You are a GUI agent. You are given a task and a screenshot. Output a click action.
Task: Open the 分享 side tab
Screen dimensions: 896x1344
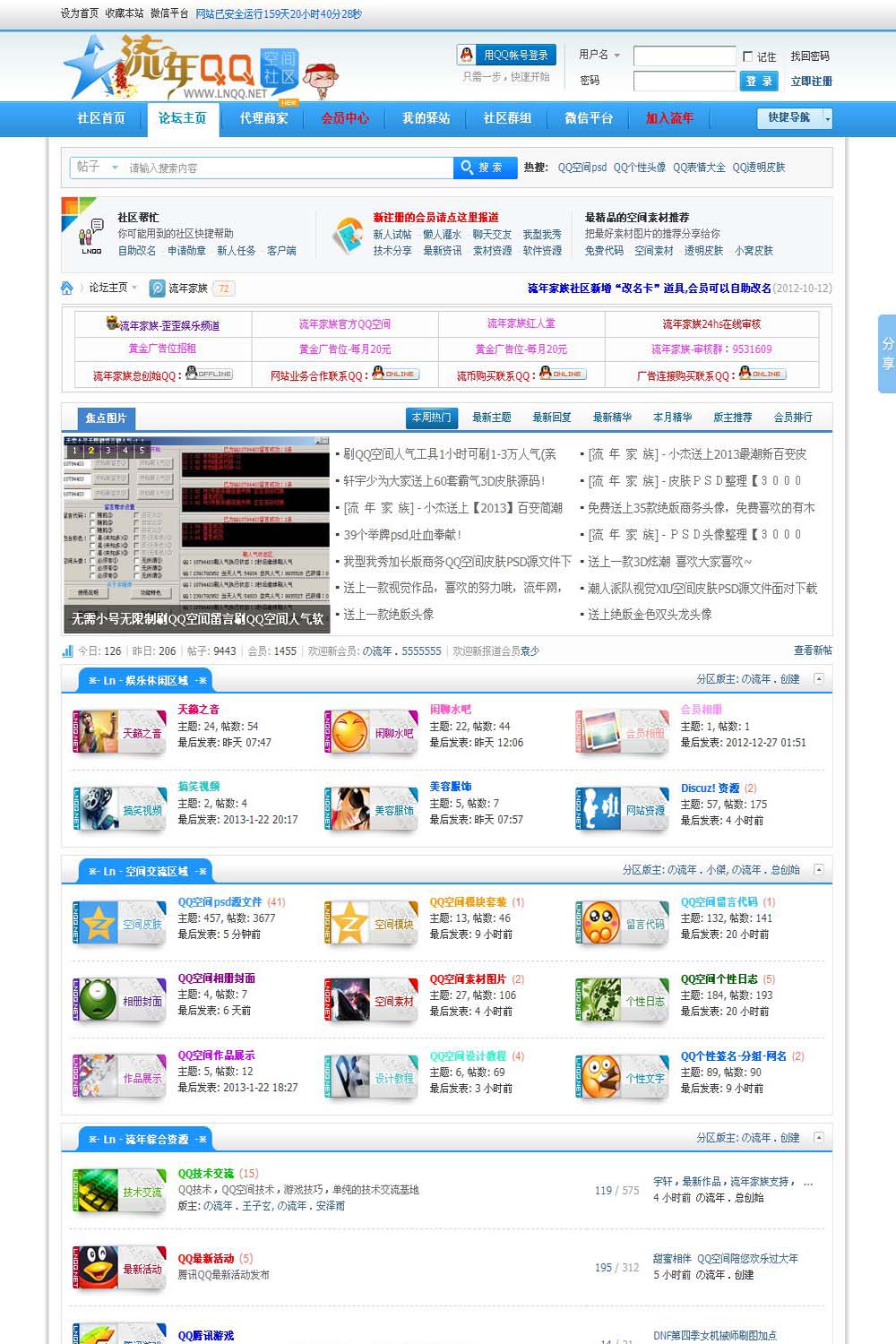(887, 354)
